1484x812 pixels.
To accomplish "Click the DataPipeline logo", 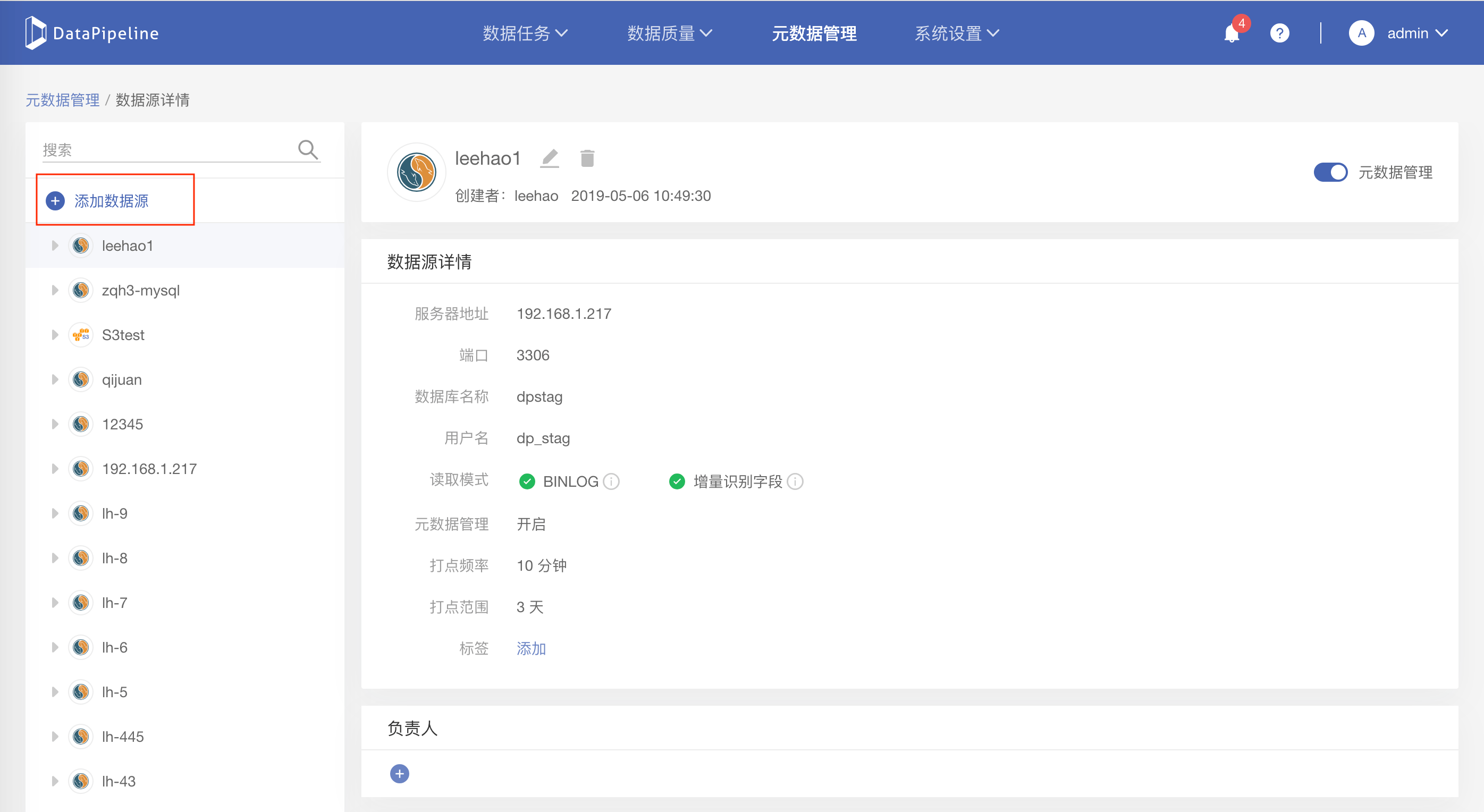I will tap(92, 33).
